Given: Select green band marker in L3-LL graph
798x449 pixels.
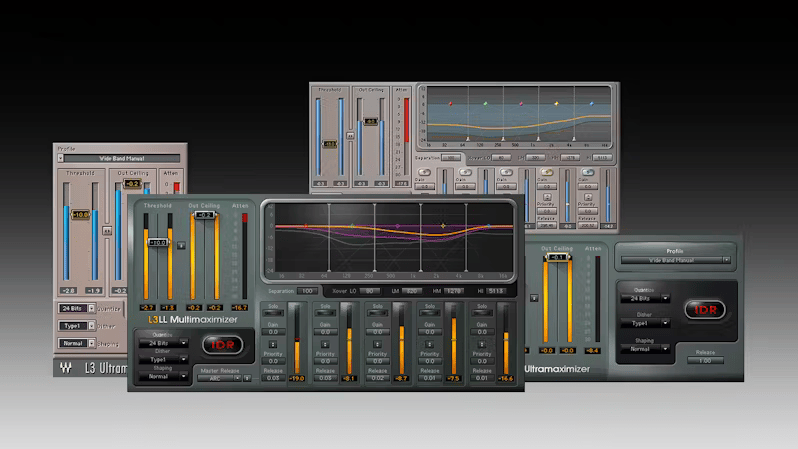Looking at the screenshot, I should point(352,226).
